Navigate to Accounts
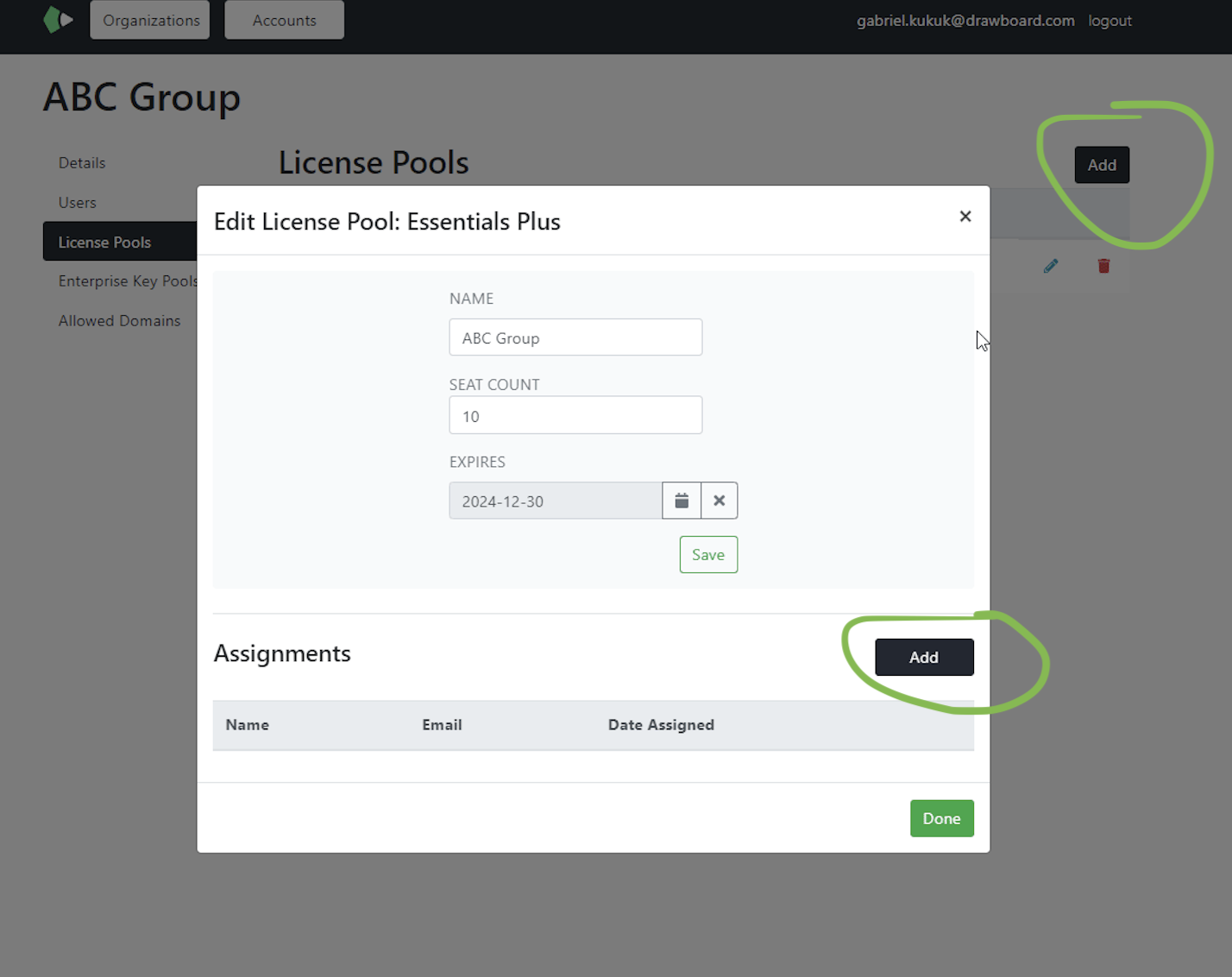This screenshot has height=977, width=1232. click(284, 20)
